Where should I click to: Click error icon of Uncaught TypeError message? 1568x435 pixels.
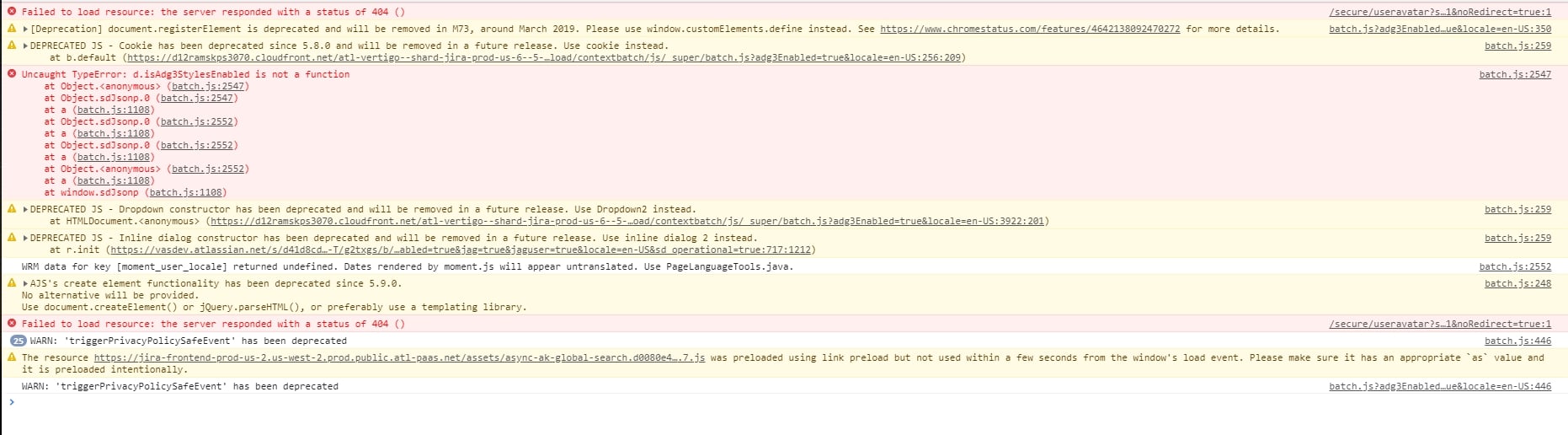pyautogui.click(x=12, y=74)
